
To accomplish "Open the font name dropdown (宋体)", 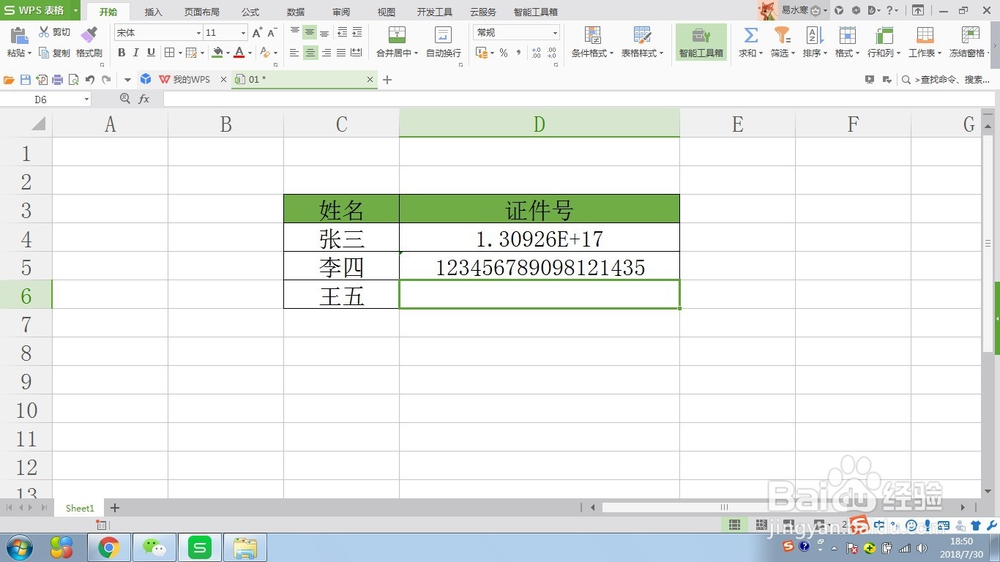I will [198, 33].
